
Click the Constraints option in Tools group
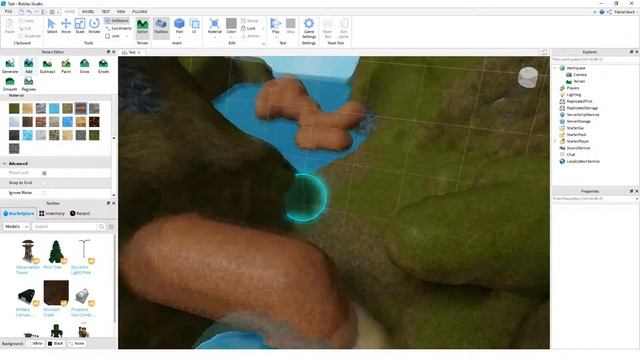[x=118, y=28]
